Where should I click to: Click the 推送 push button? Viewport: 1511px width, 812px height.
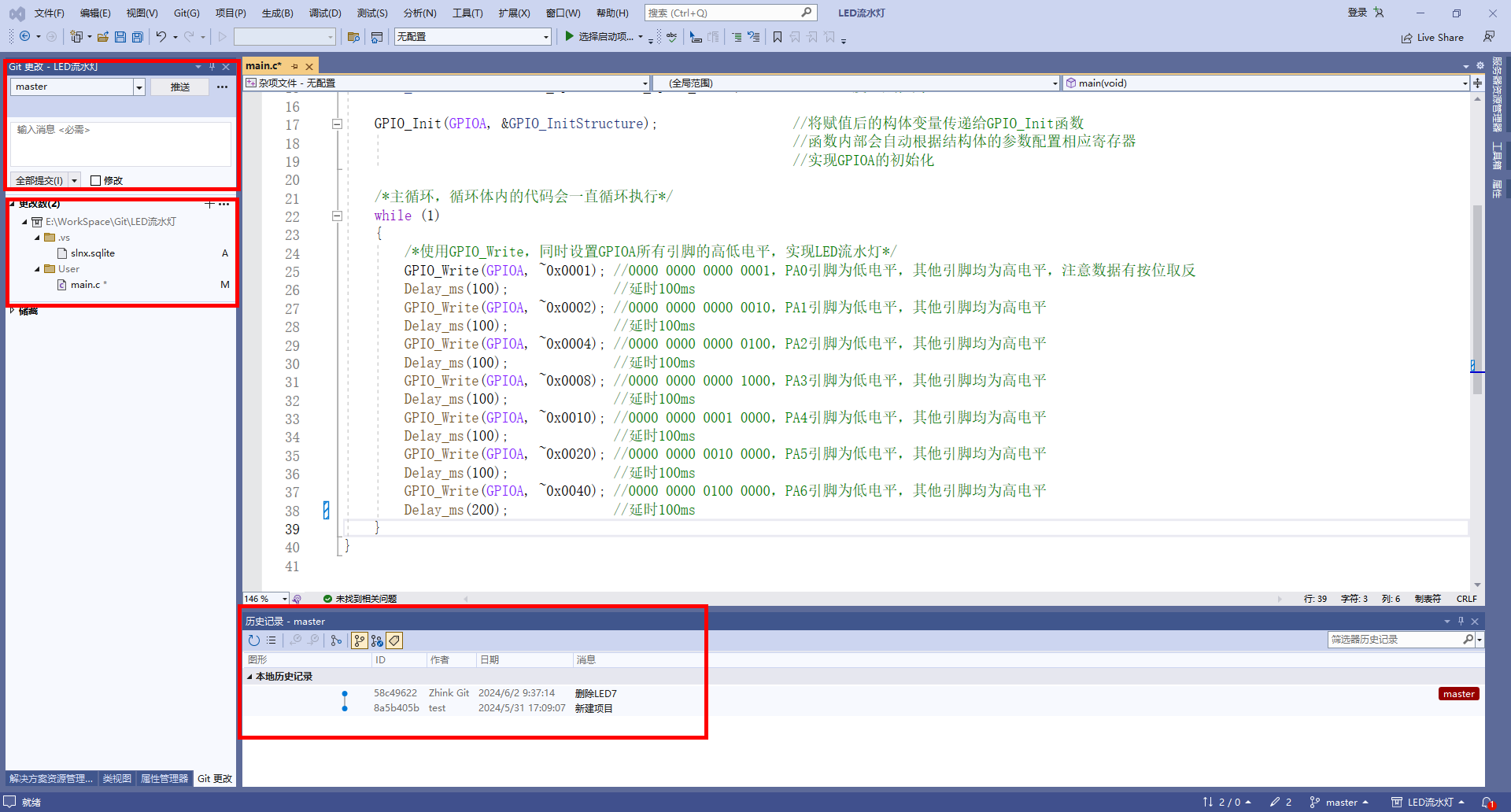pyautogui.click(x=180, y=87)
